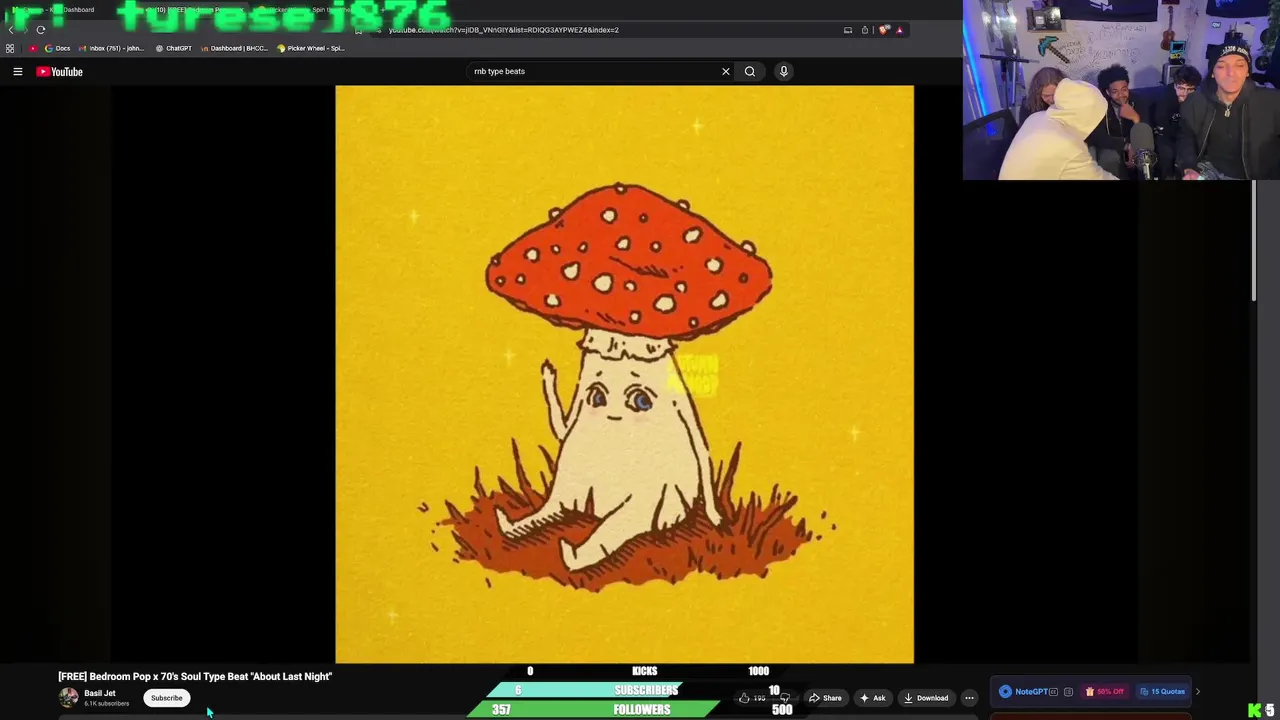
Task: Open the red YouTube bookmark icon
Action: [x=33, y=48]
